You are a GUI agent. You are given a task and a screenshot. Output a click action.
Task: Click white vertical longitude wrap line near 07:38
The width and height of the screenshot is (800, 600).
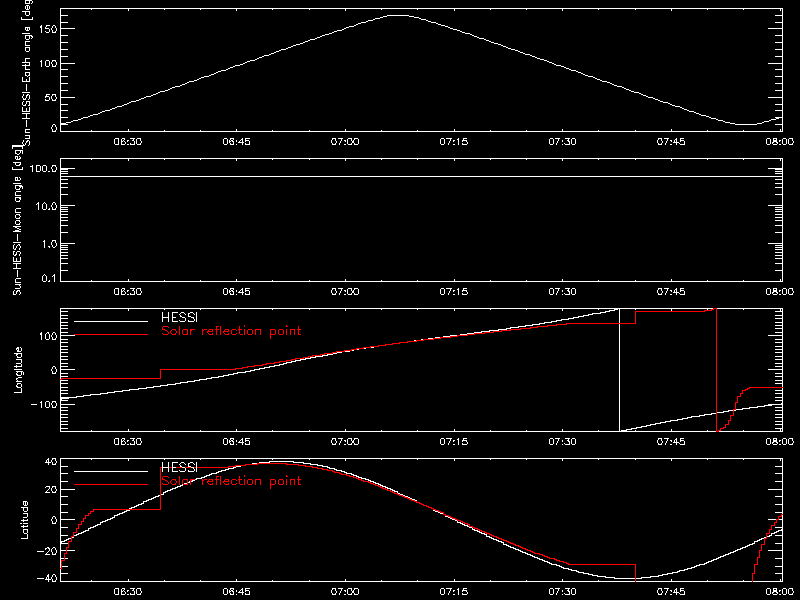[x=619, y=370]
